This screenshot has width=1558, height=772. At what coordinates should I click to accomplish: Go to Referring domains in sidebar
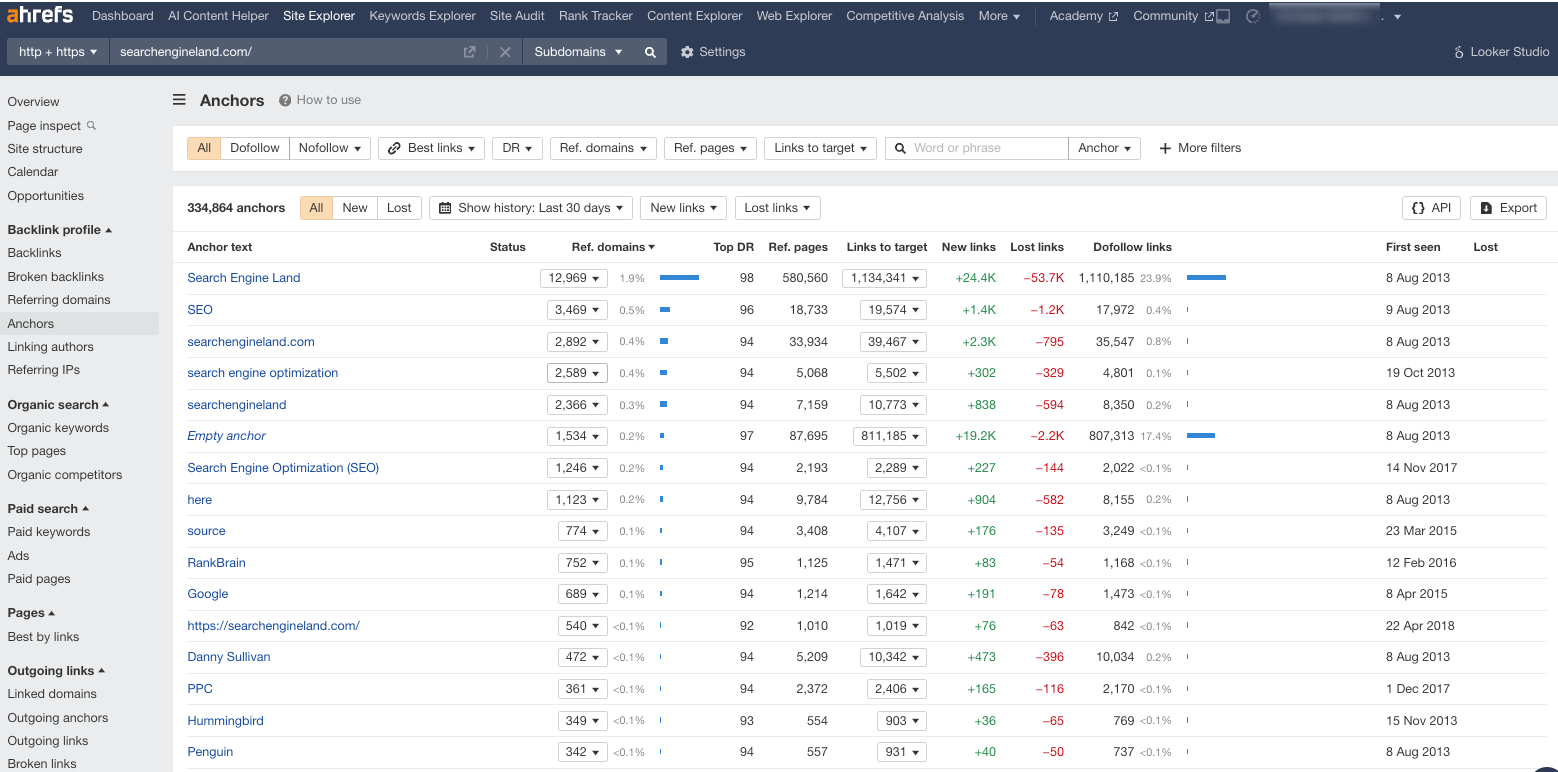click(59, 300)
